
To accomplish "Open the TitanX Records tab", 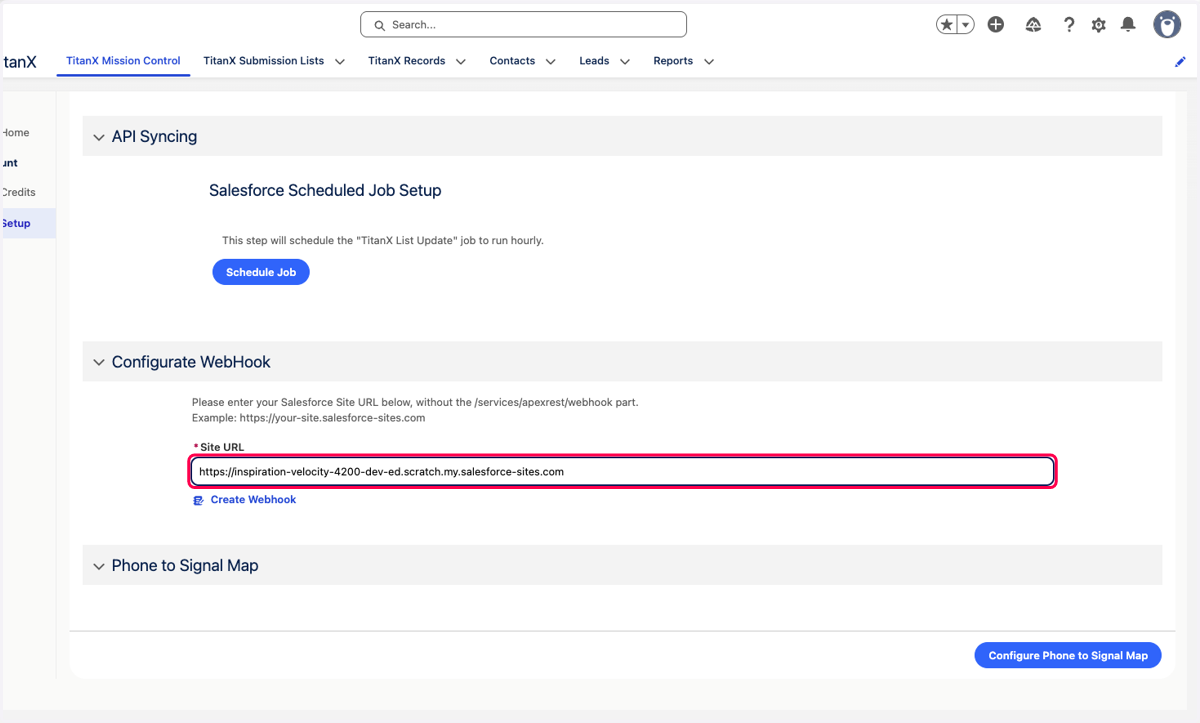I will point(407,61).
